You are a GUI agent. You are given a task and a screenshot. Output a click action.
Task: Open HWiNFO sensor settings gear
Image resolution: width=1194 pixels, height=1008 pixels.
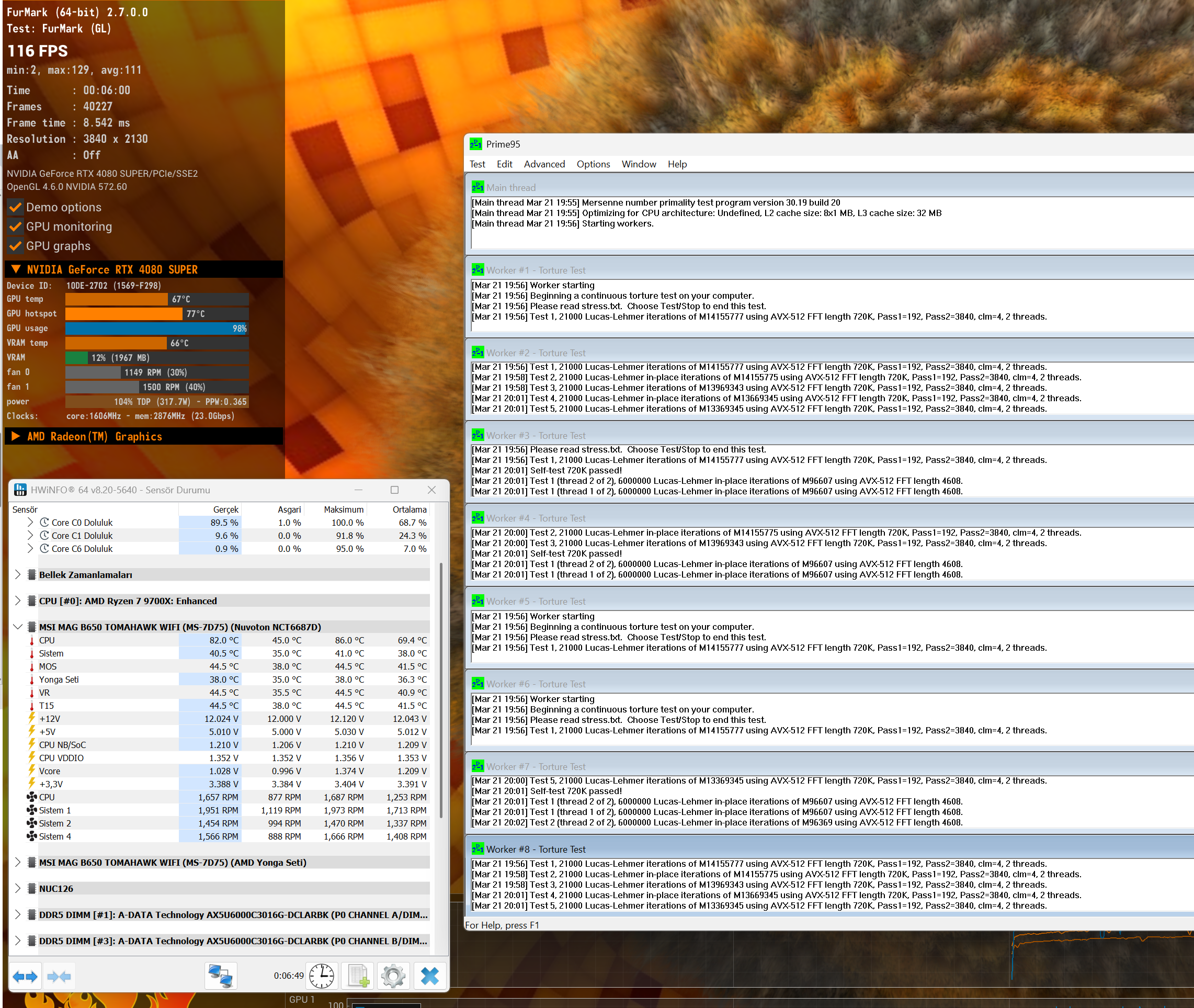point(393,976)
